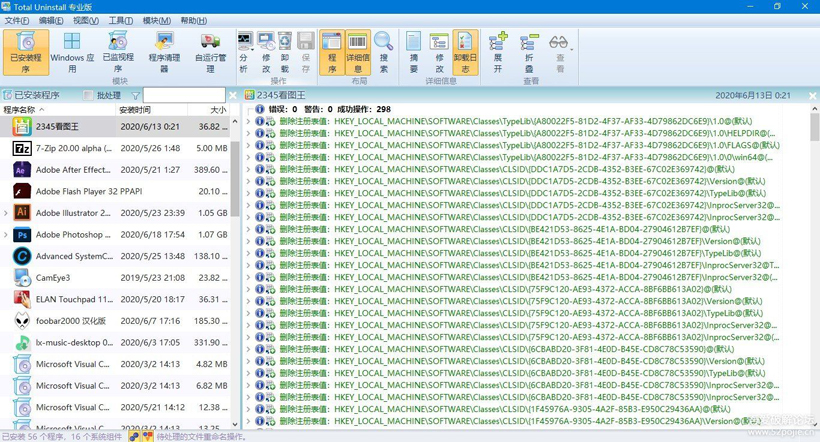Select Advanced SystemCare program
Viewport: 820px width, 442px height.
(115, 256)
